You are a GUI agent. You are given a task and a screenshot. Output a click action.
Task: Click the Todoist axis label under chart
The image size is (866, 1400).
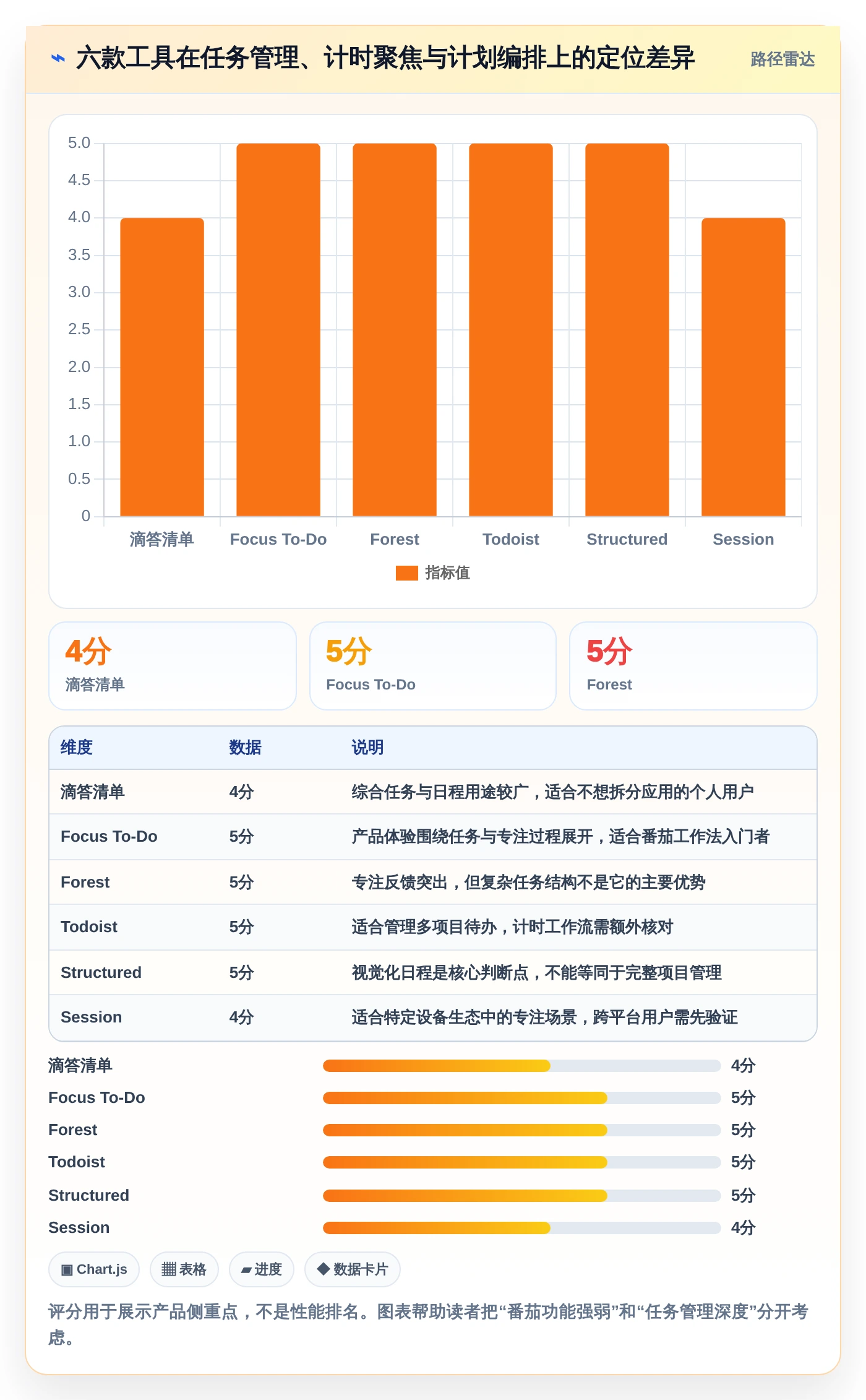pos(511,539)
